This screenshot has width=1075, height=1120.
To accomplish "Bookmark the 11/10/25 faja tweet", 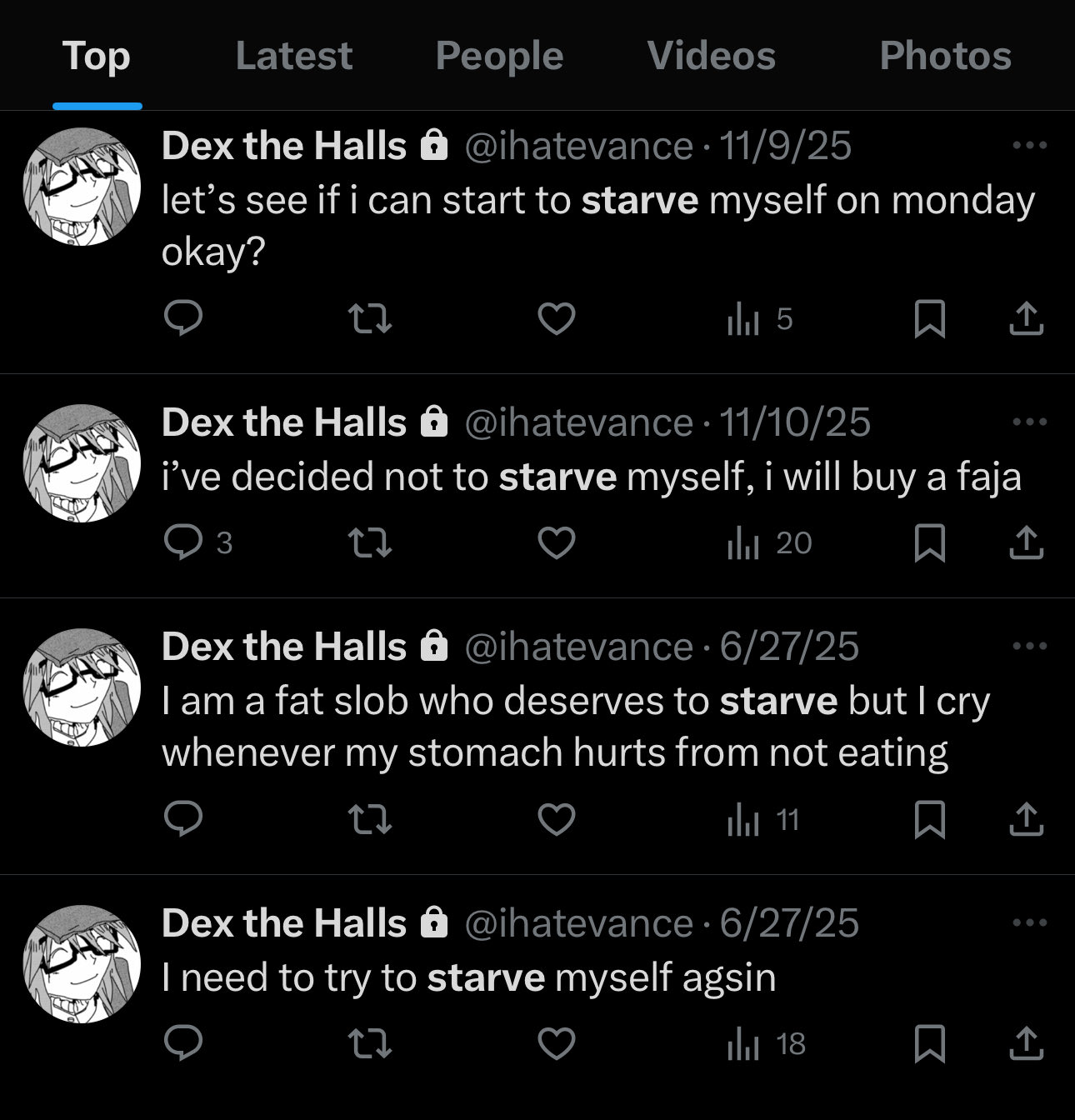I will [x=929, y=543].
